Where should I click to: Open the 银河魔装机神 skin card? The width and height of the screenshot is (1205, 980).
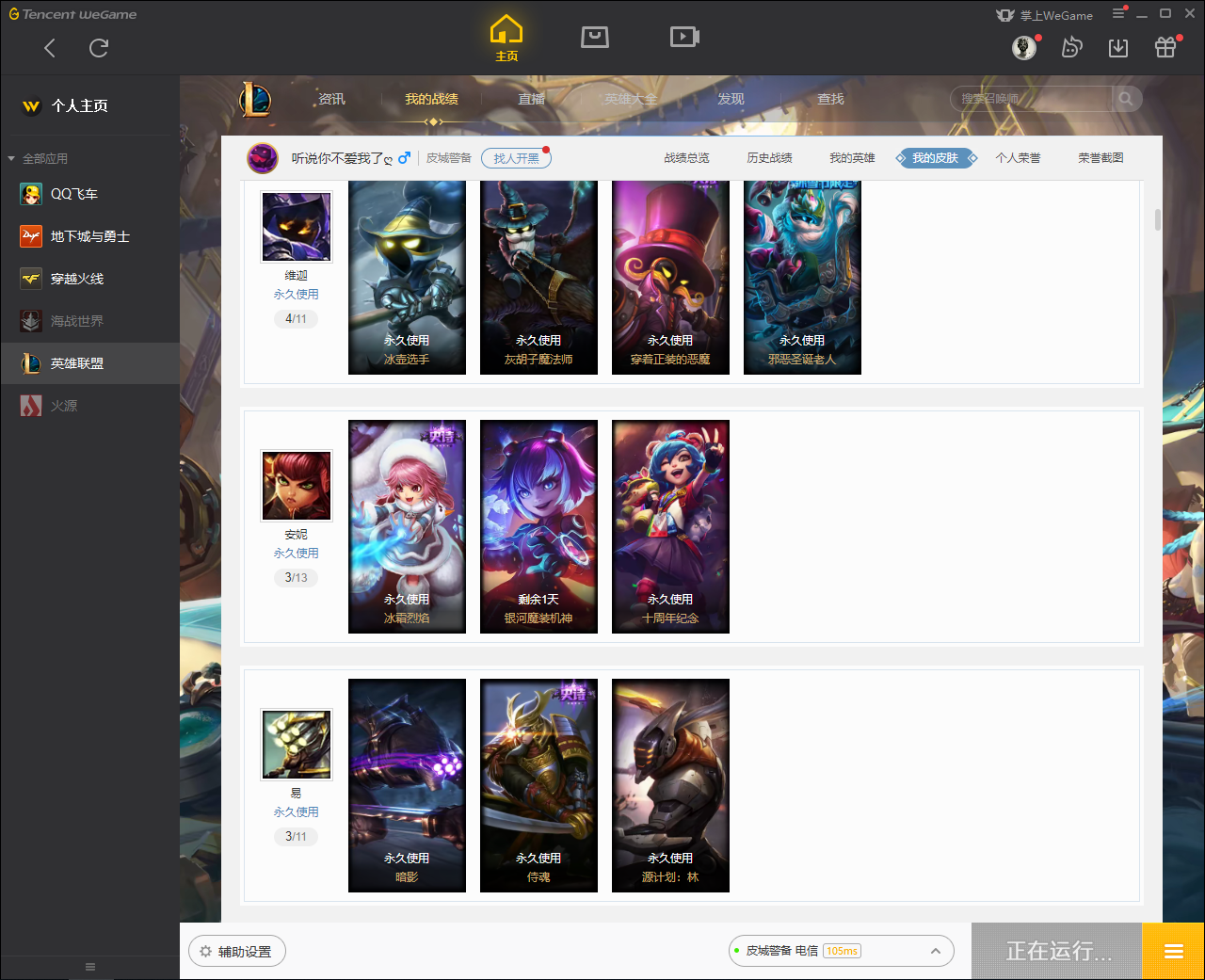(x=538, y=526)
